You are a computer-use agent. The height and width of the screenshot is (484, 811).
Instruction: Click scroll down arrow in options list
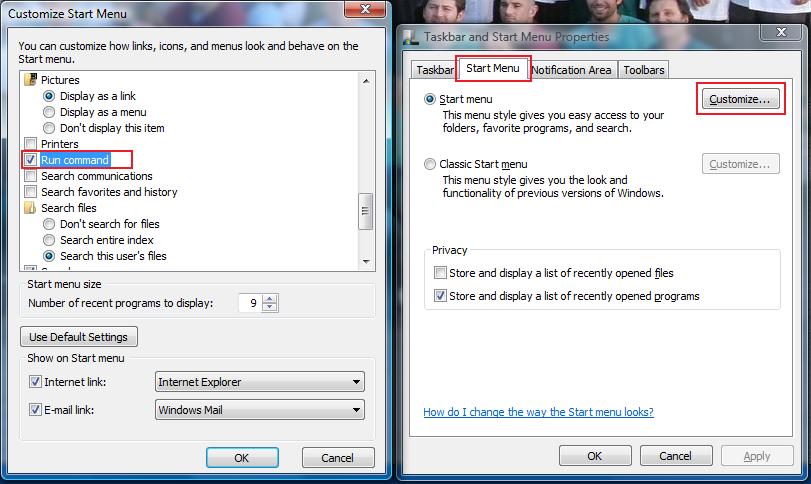pyautogui.click(x=366, y=262)
